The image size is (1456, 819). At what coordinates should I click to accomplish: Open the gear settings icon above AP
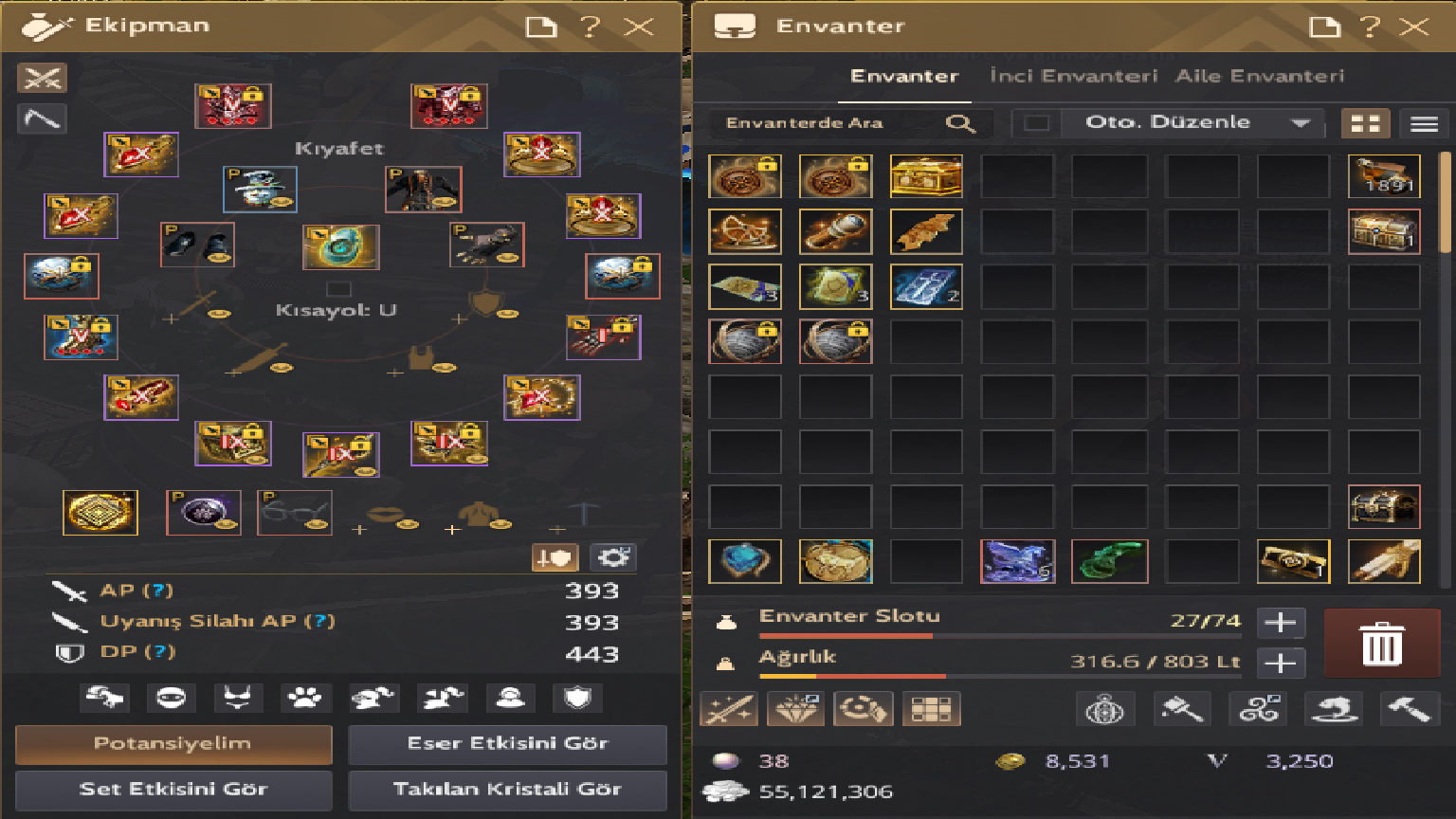[x=612, y=557]
